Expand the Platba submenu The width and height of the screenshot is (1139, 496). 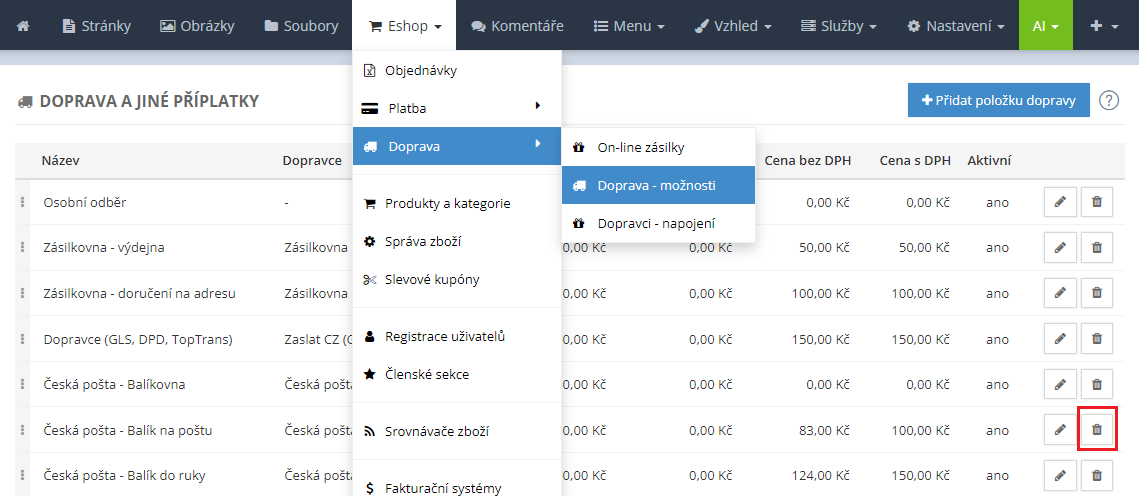[x=456, y=108]
